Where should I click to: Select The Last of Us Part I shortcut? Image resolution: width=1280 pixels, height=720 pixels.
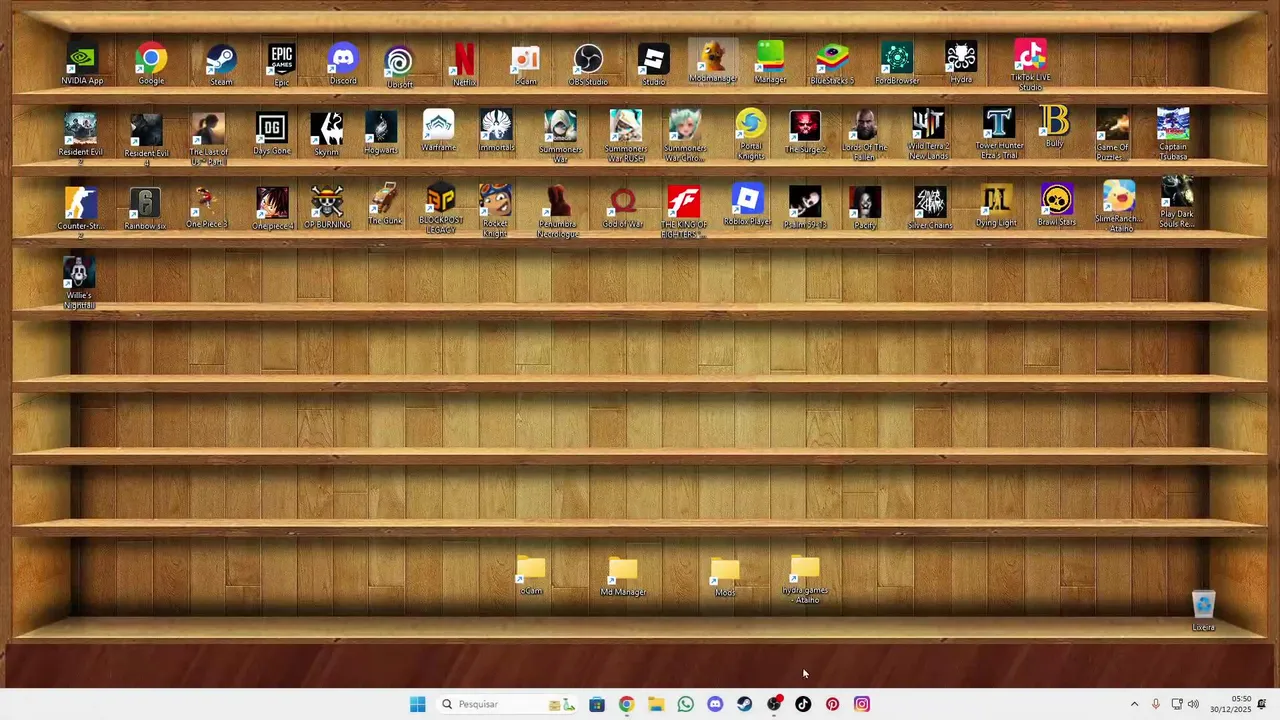click(208, 140)
